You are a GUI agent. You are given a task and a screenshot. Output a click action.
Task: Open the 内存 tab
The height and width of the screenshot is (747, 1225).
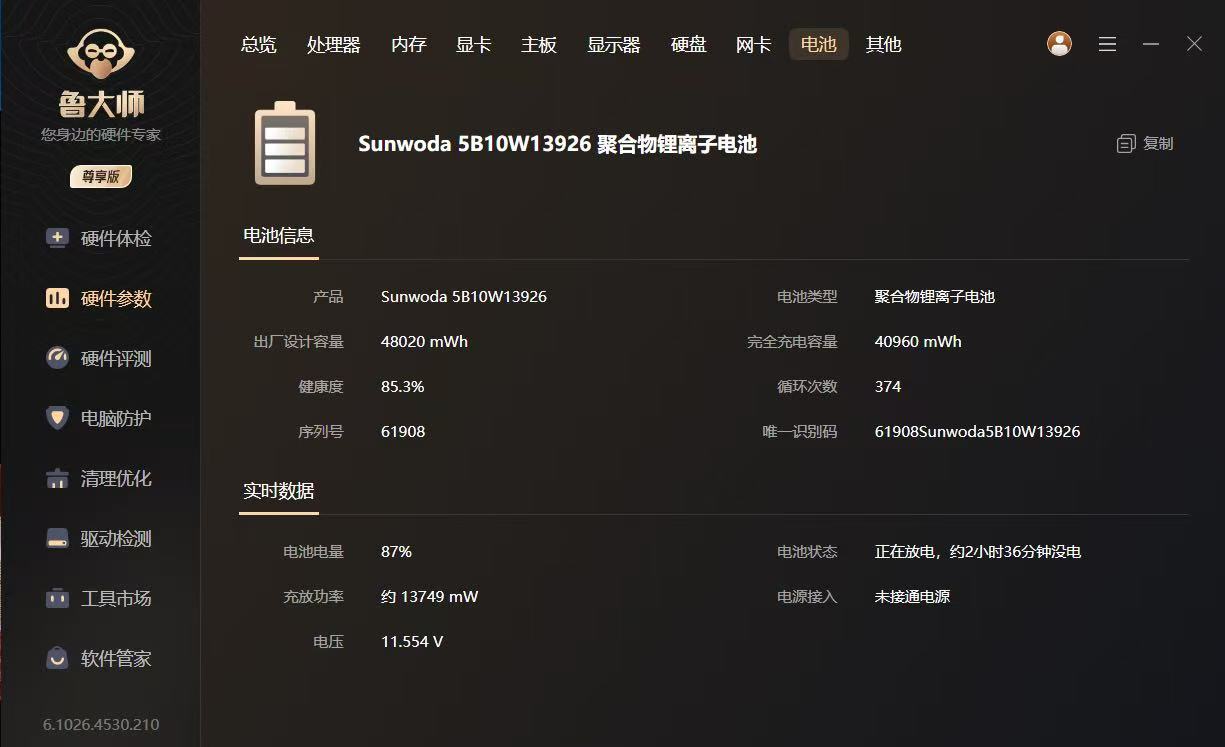coord(408,45)
